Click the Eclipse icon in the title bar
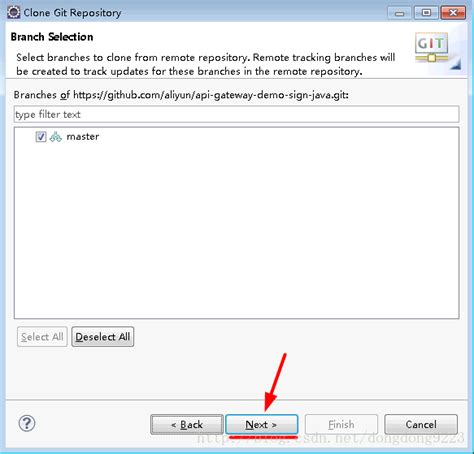The width and height of the screenshot is (474, 454). 14,12
